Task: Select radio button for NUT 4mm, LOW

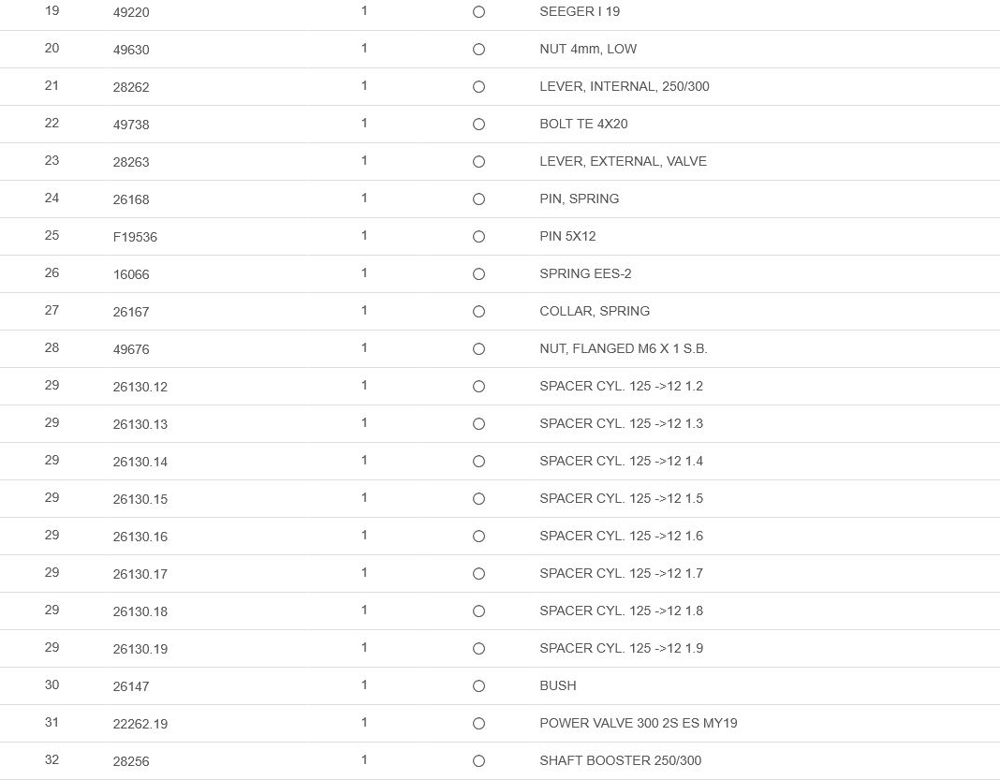Action: (479, 49)
